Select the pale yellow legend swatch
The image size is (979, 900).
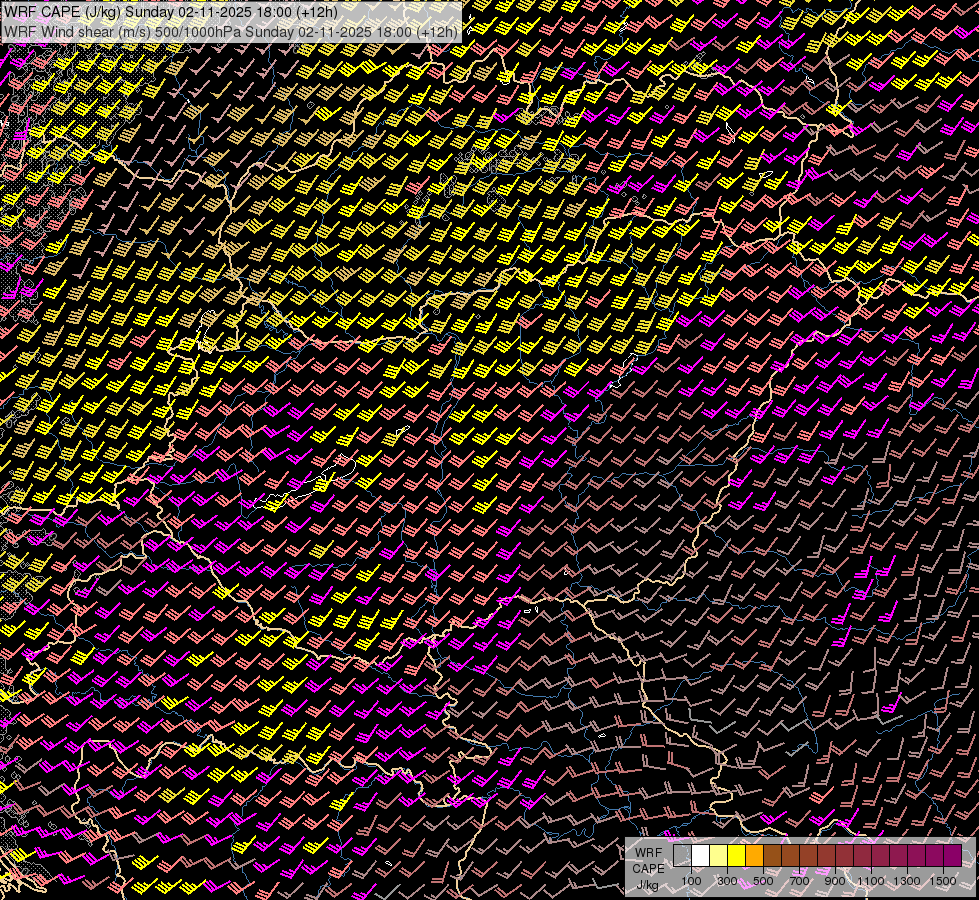point(719,856)
